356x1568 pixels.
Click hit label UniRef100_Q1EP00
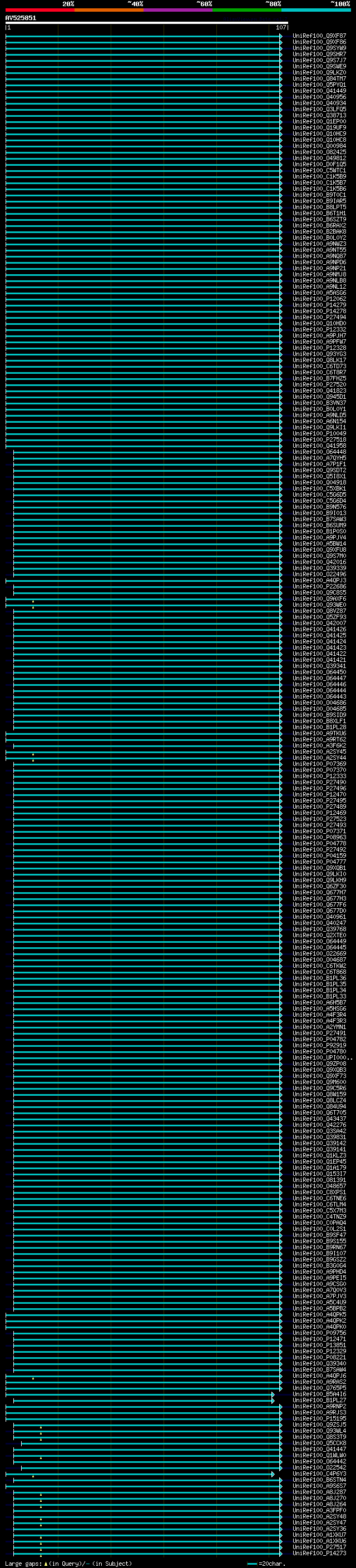[x=319, y=121]
